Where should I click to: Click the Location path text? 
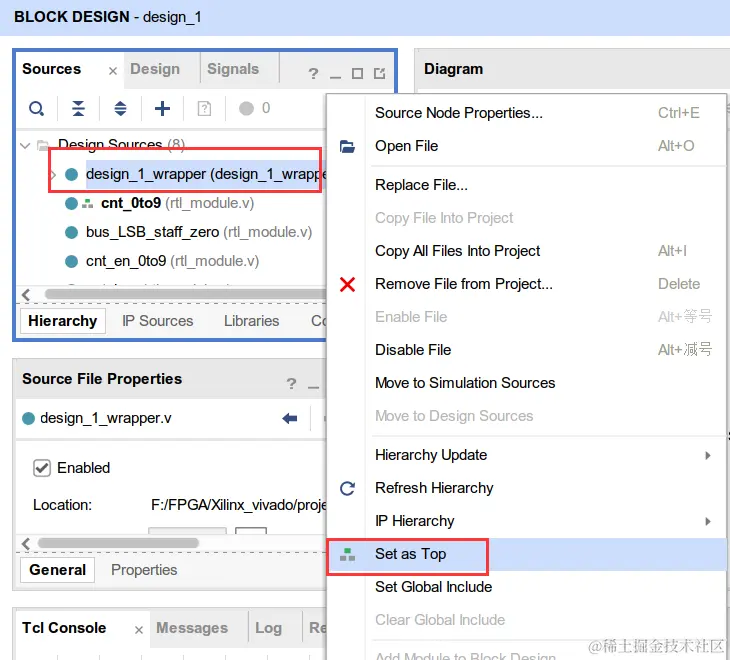click(x=238, y=505)
